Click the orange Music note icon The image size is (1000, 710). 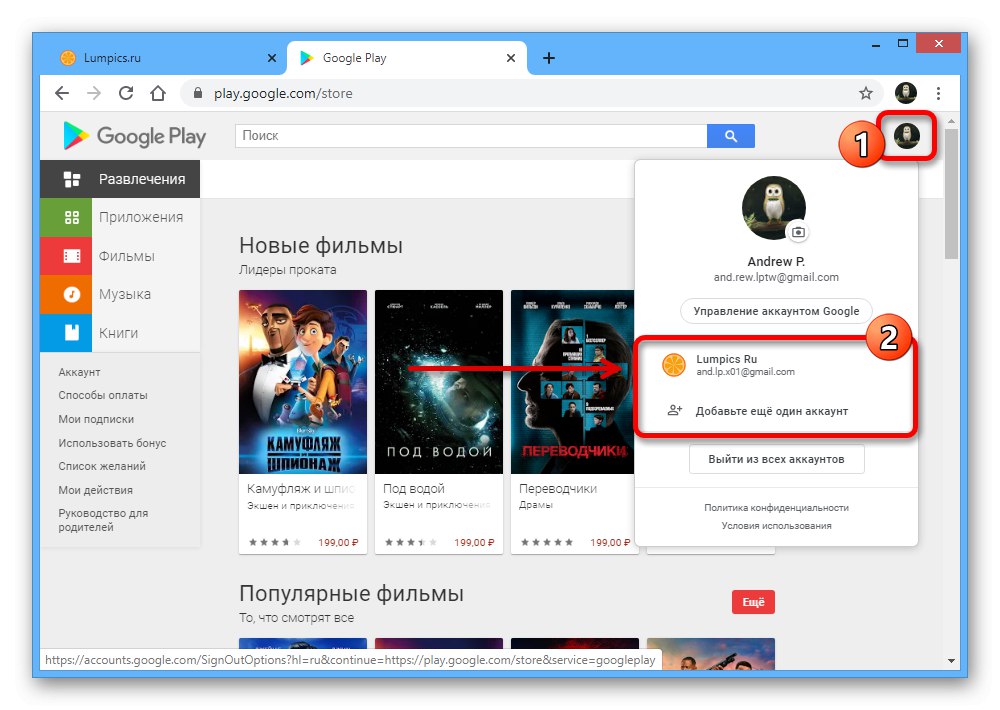(x=71, y=294)
